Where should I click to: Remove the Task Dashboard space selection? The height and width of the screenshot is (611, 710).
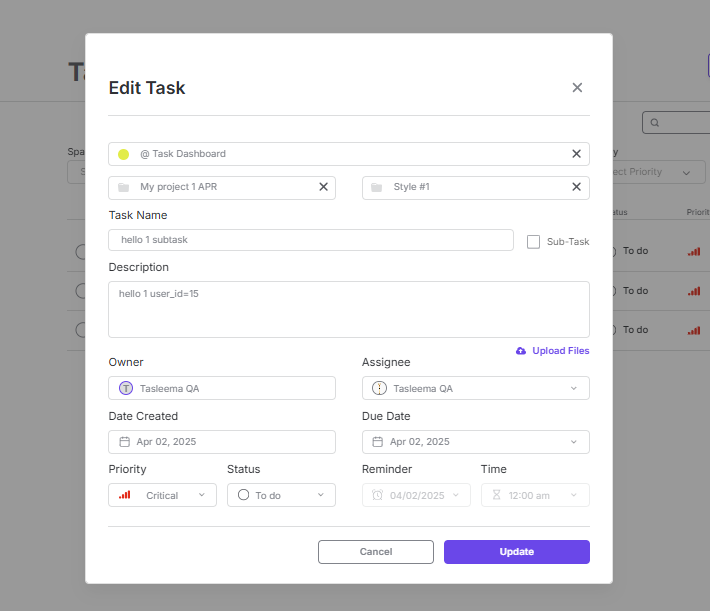[x=576, y=154]
